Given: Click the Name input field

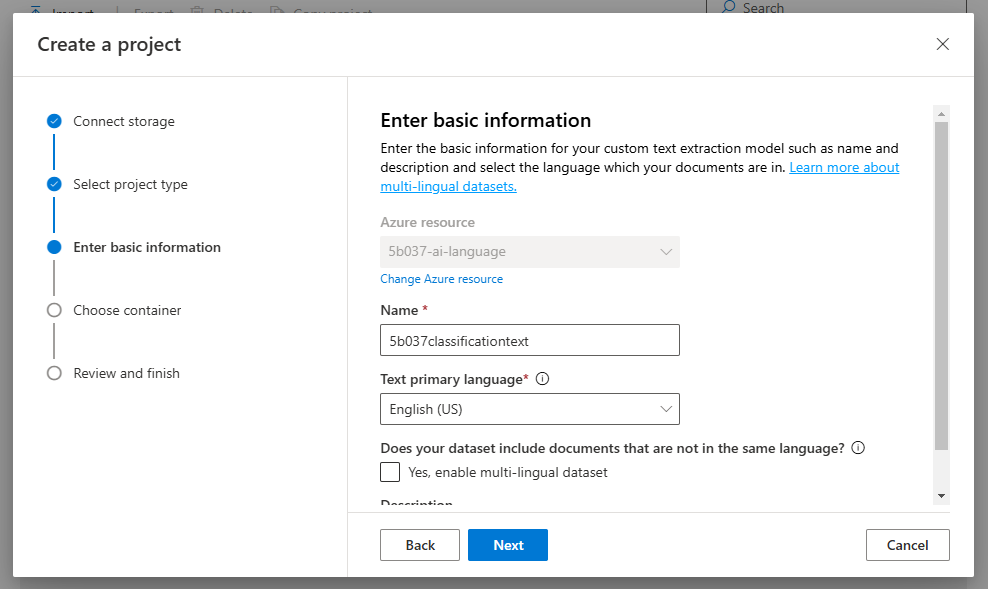Looking at the screenshot, I should tap(530, 340).
